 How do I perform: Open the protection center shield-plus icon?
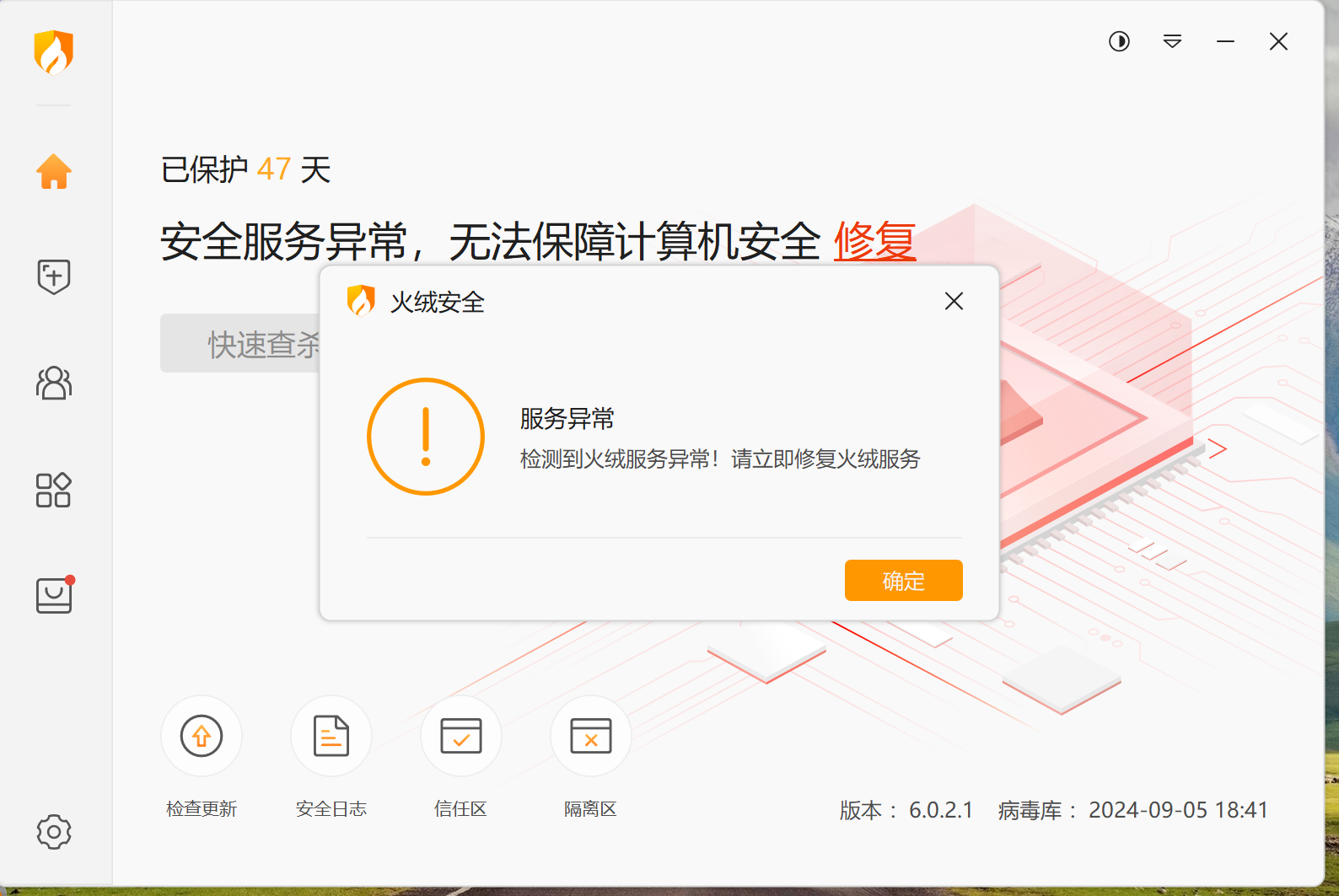click(x=54, y=276)
